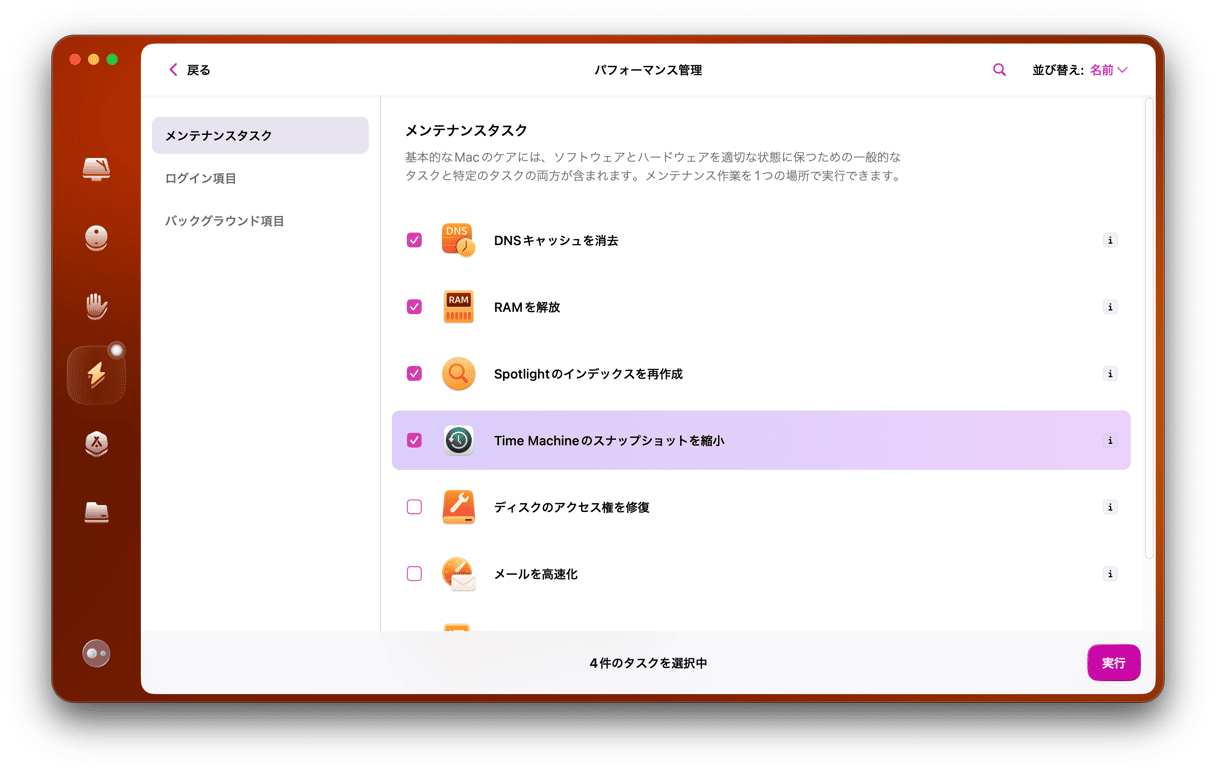Open the Cleanup module in sidebar
This screenshot has width=1216, height=771.
96,238
